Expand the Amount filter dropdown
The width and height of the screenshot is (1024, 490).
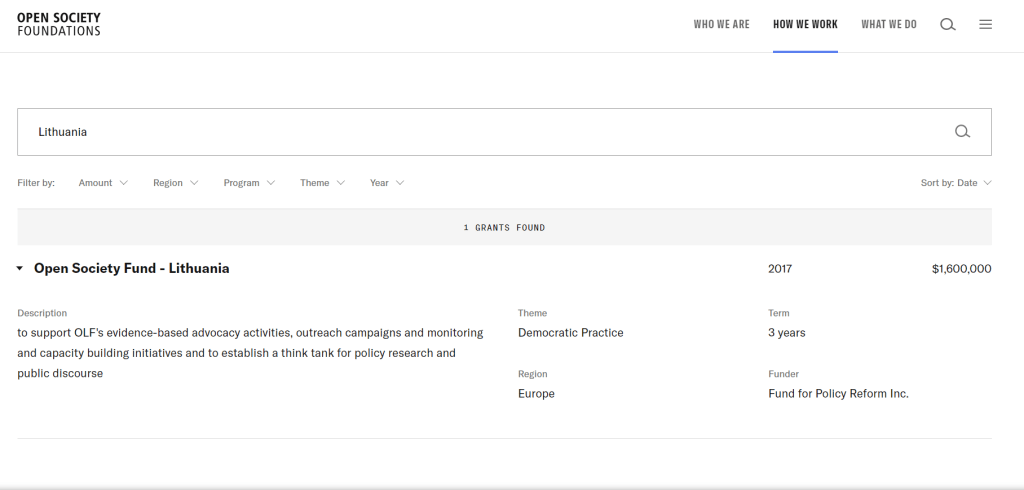click(103, 183)
